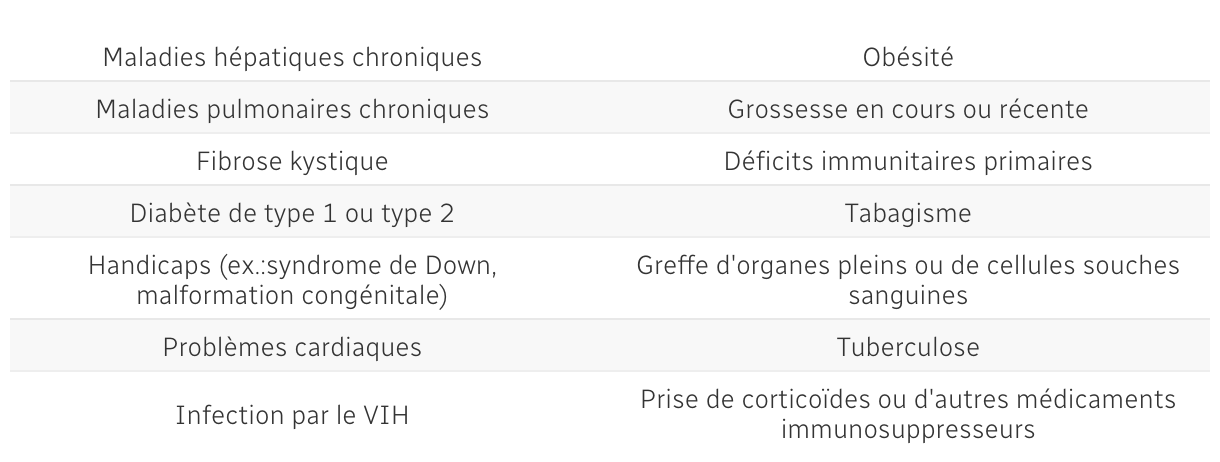The image size is (1220, 462).
Task: Click the word 'Down' in Handicaps cell
Action: pos(463,267)
